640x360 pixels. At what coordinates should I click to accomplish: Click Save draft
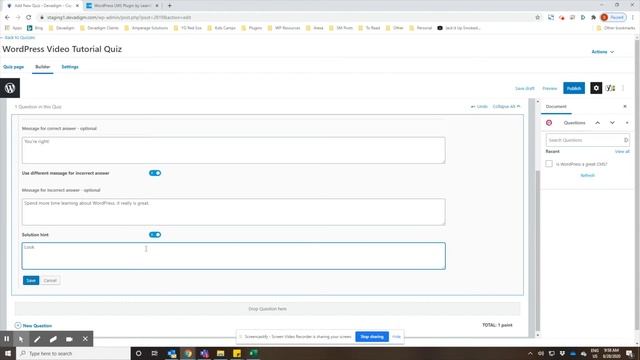tap(524, 88)
